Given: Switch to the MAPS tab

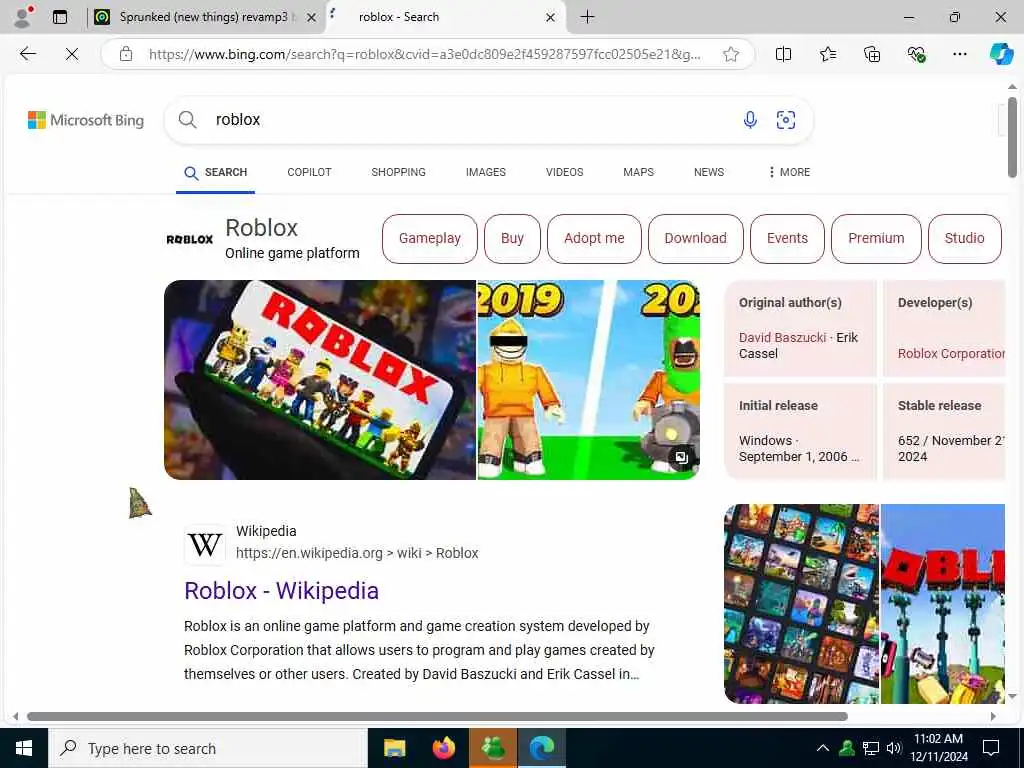Looking at the screenshot, I should (638, 172).
